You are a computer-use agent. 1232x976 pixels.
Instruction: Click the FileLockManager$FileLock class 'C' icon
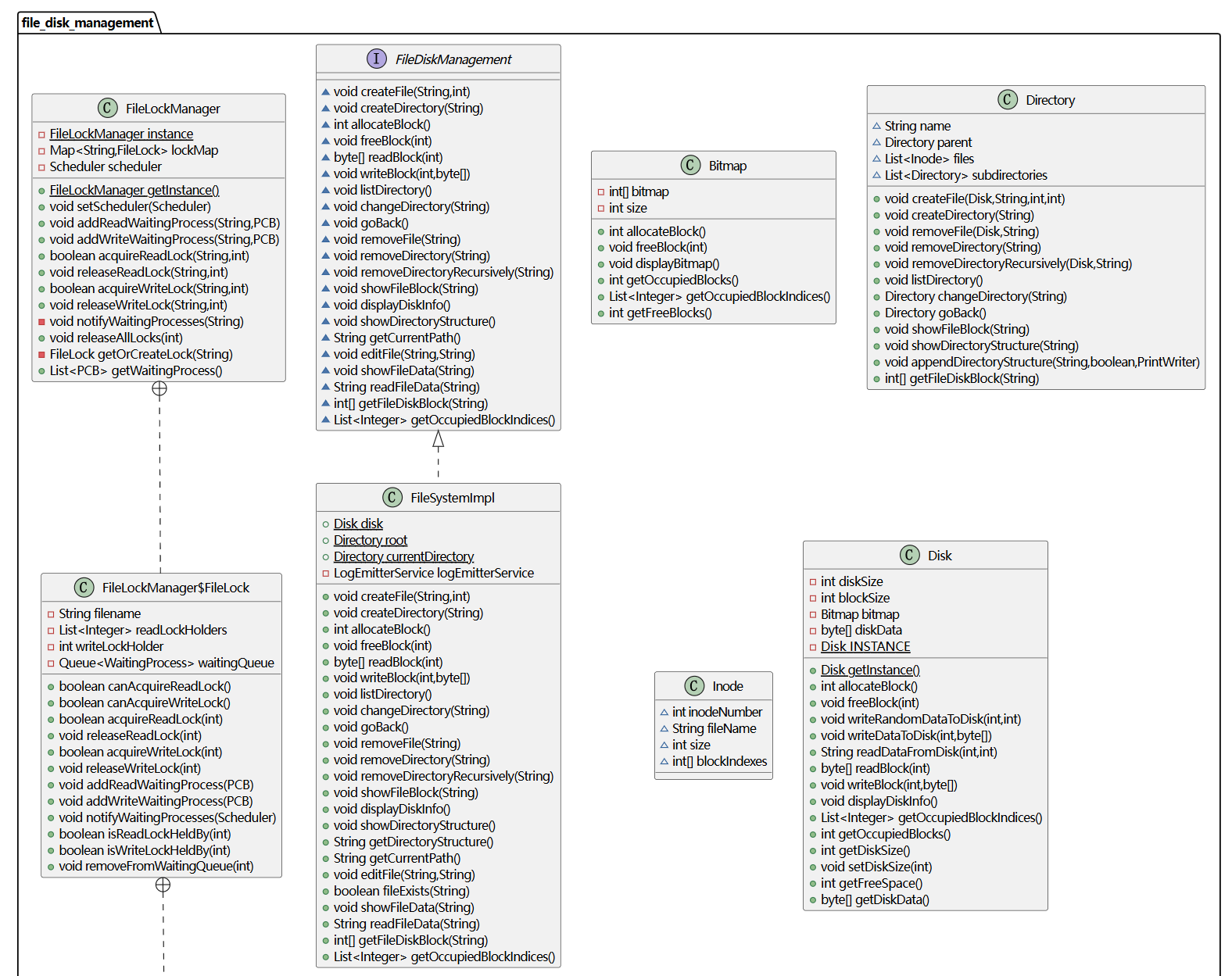click(x=84, y=587)
